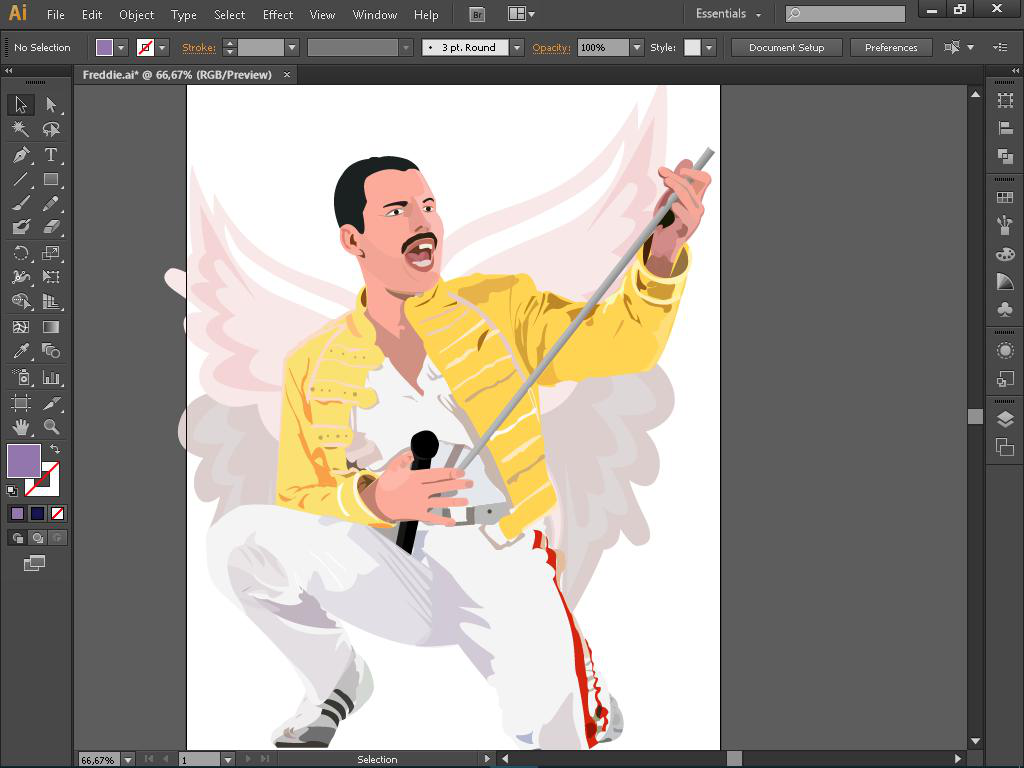Switch to the Freddie.ai document tab
The image size is (1024, 768).
(176, 75)
